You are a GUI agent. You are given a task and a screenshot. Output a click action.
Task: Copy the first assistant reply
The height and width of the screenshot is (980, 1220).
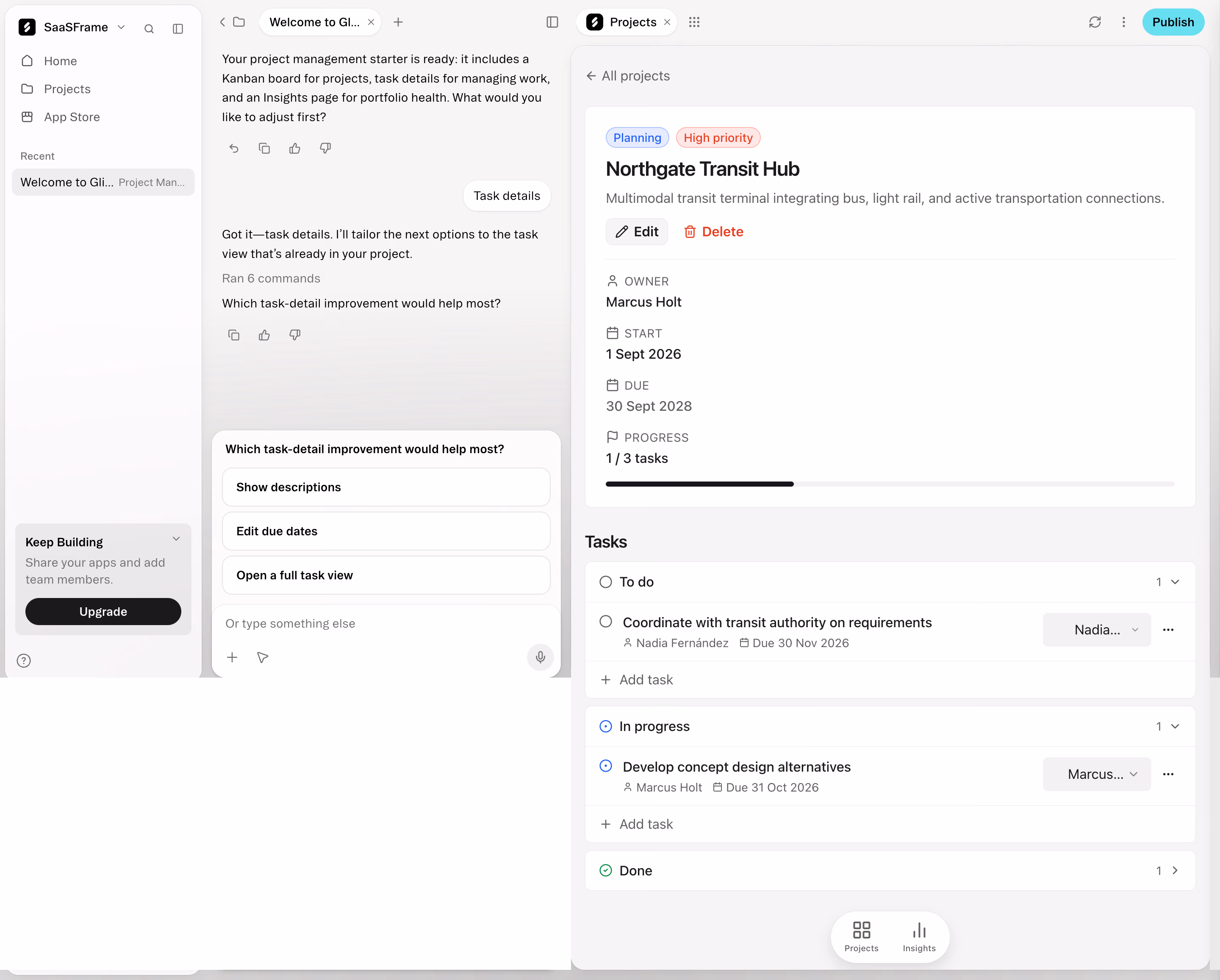click(264, 148)
